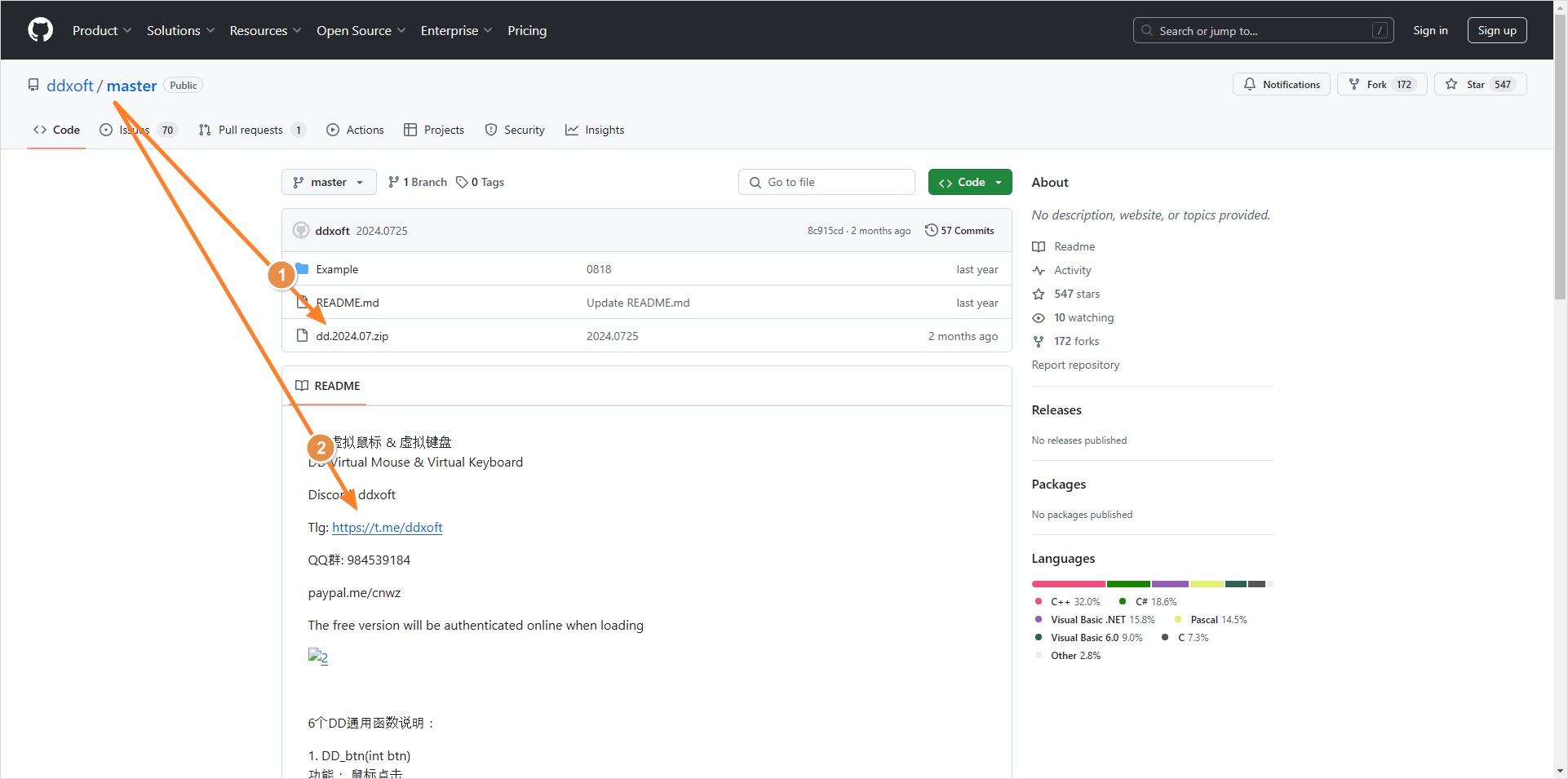
Task: Open the master branch selector dropdown
Action: [x=329, y=182]
